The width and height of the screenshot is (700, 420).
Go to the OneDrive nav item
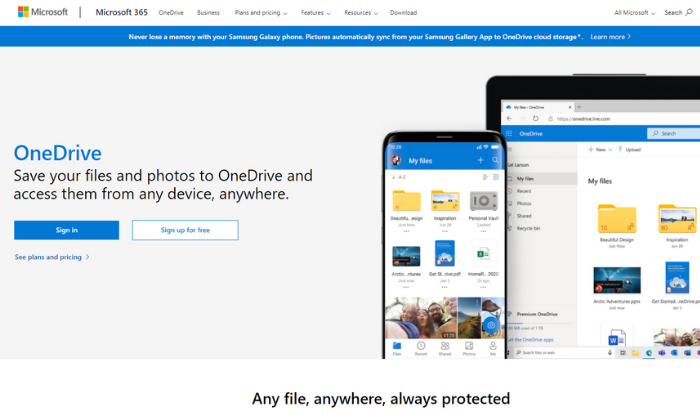click(x=171, y=12)
